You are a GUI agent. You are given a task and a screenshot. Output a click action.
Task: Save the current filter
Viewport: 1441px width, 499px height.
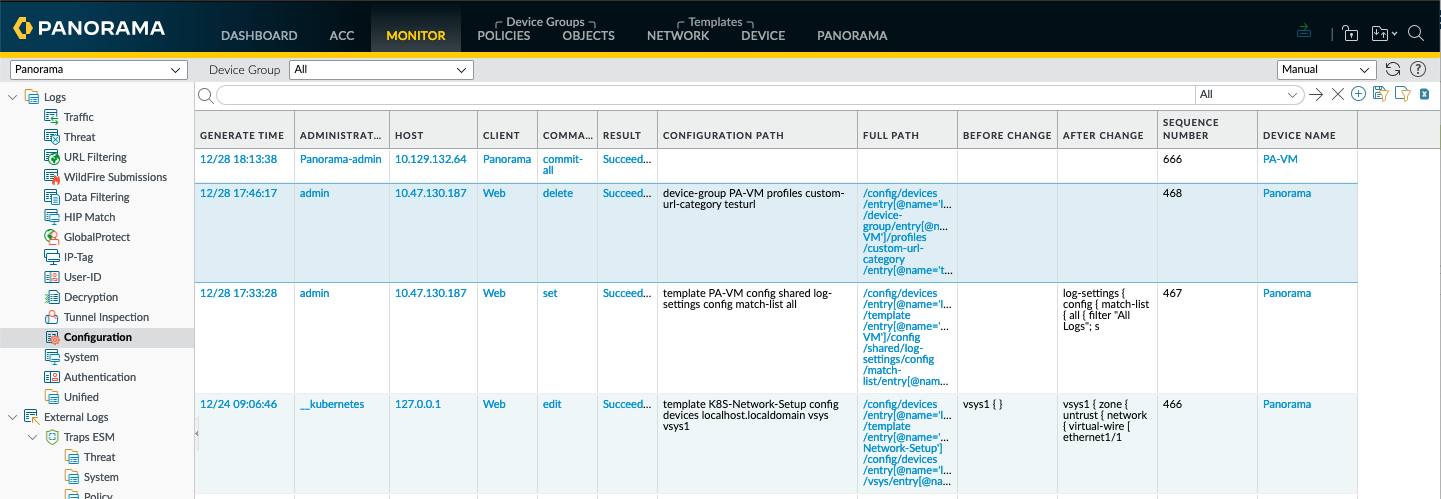(1381, 94)
